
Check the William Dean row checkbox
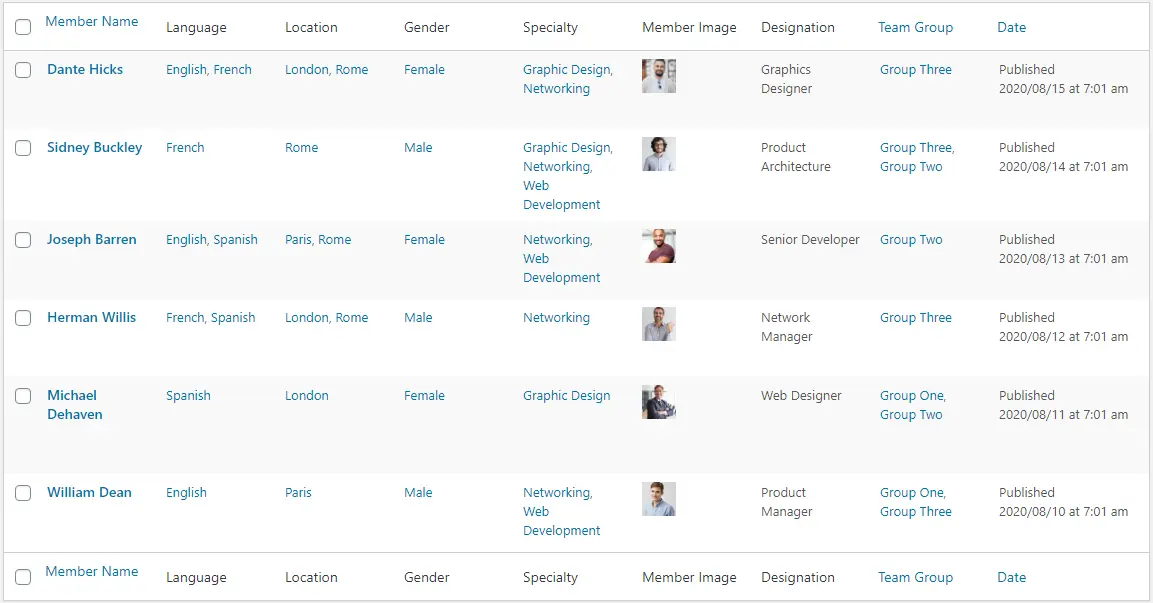[24, 493]
